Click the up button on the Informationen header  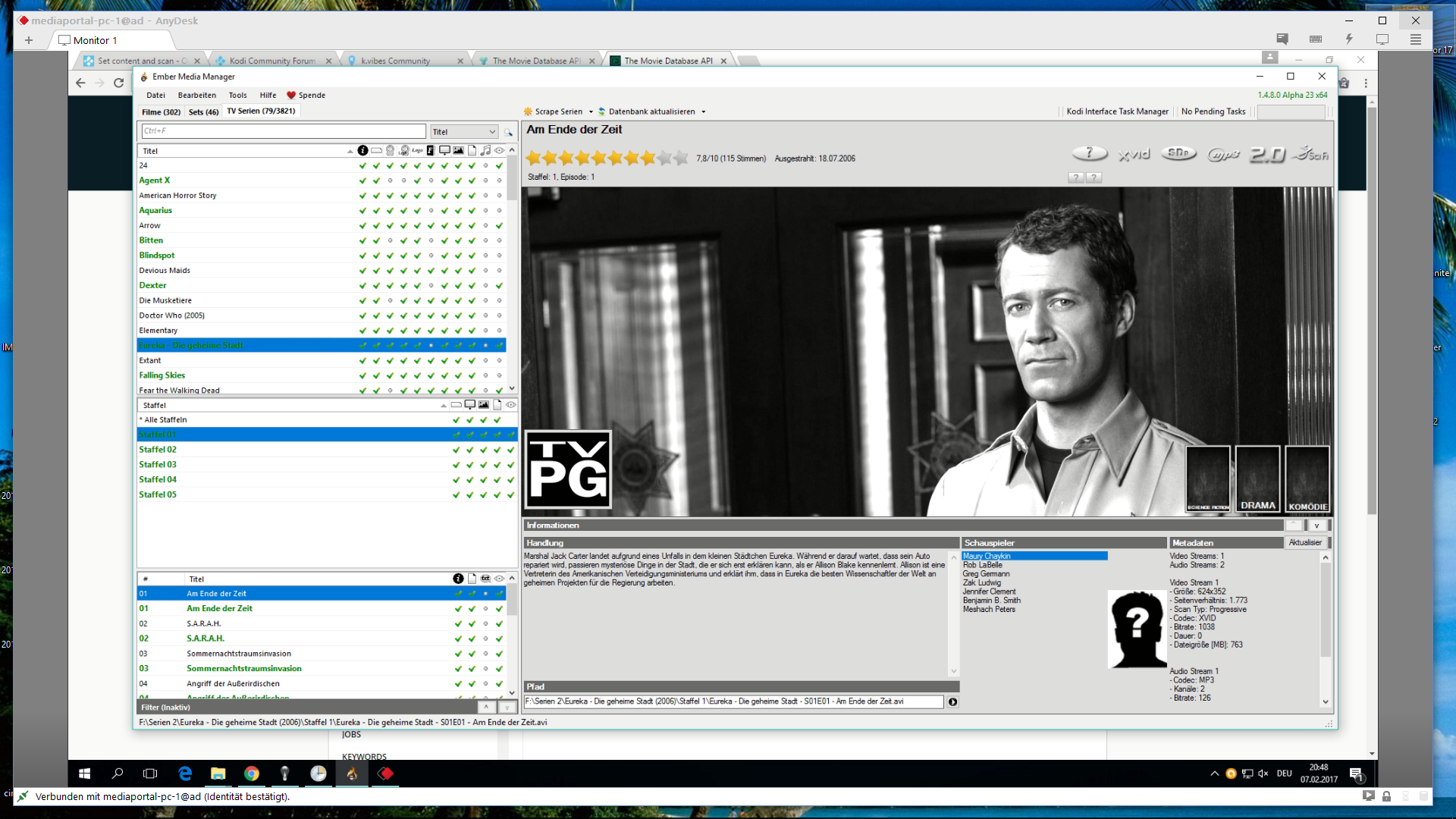1294,525
